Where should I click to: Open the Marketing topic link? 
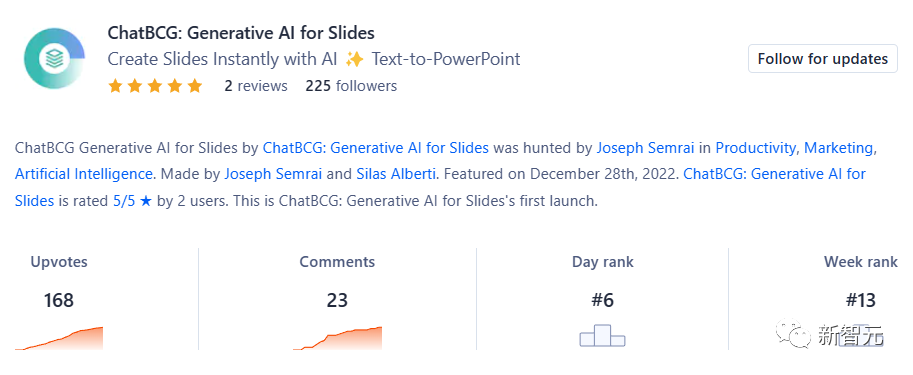pos(838,148)
